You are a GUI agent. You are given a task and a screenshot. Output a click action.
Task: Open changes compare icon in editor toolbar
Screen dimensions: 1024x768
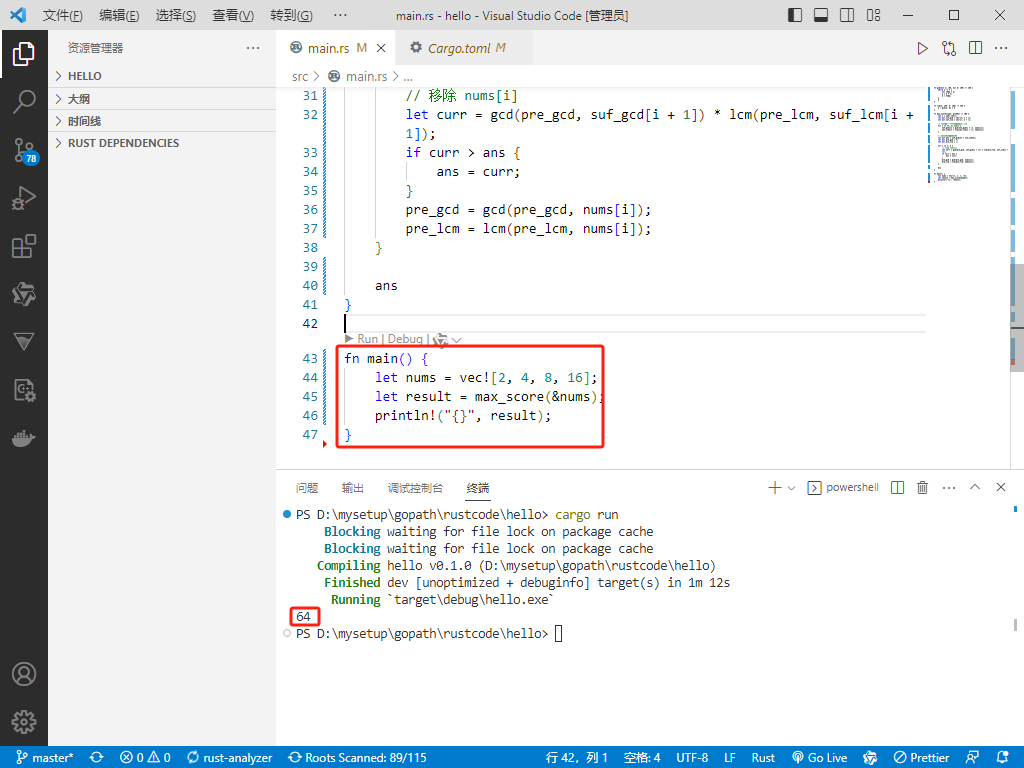(x=949, y=48)
